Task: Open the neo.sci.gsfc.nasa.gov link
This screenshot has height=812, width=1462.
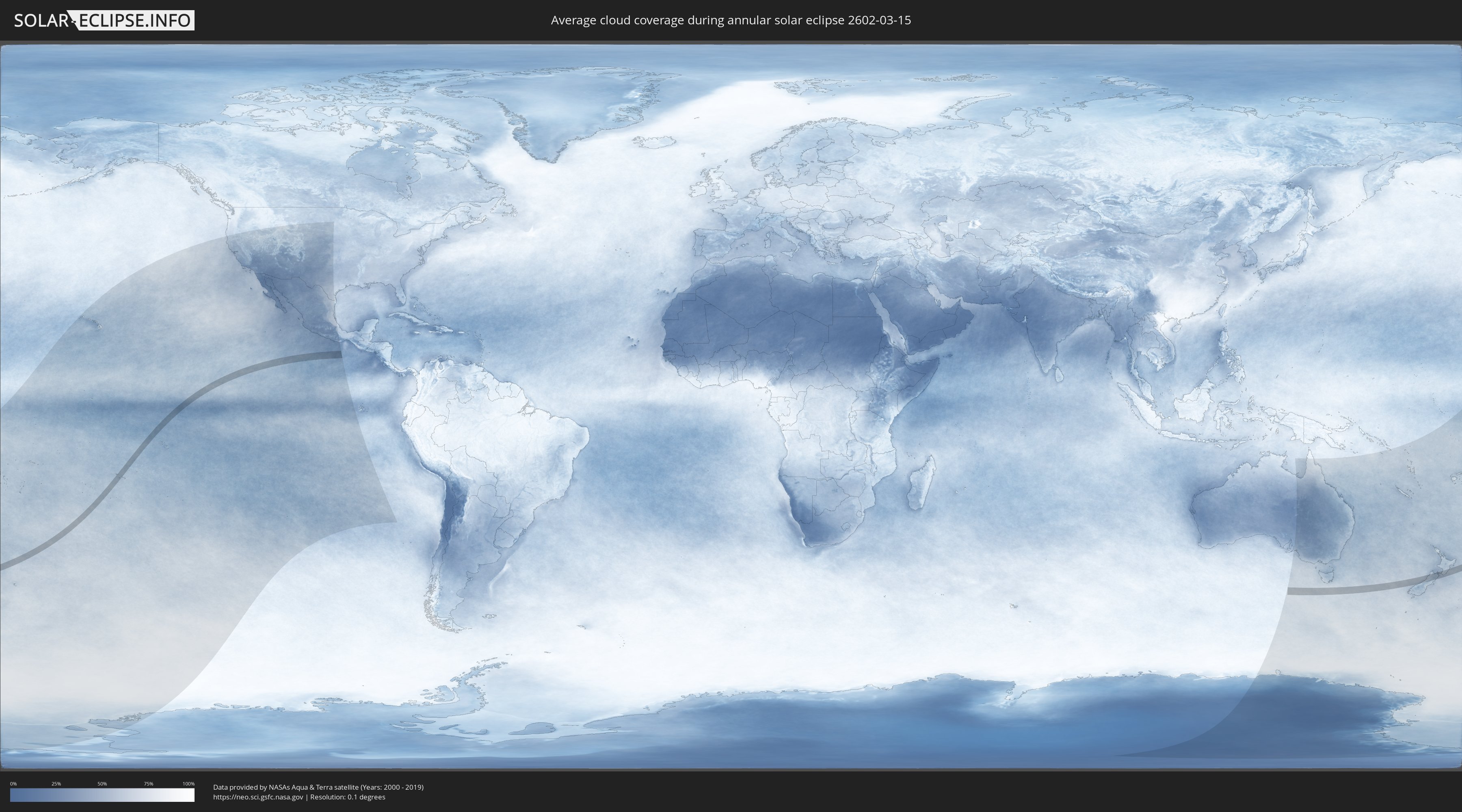Action: click(x=257, y=797)
